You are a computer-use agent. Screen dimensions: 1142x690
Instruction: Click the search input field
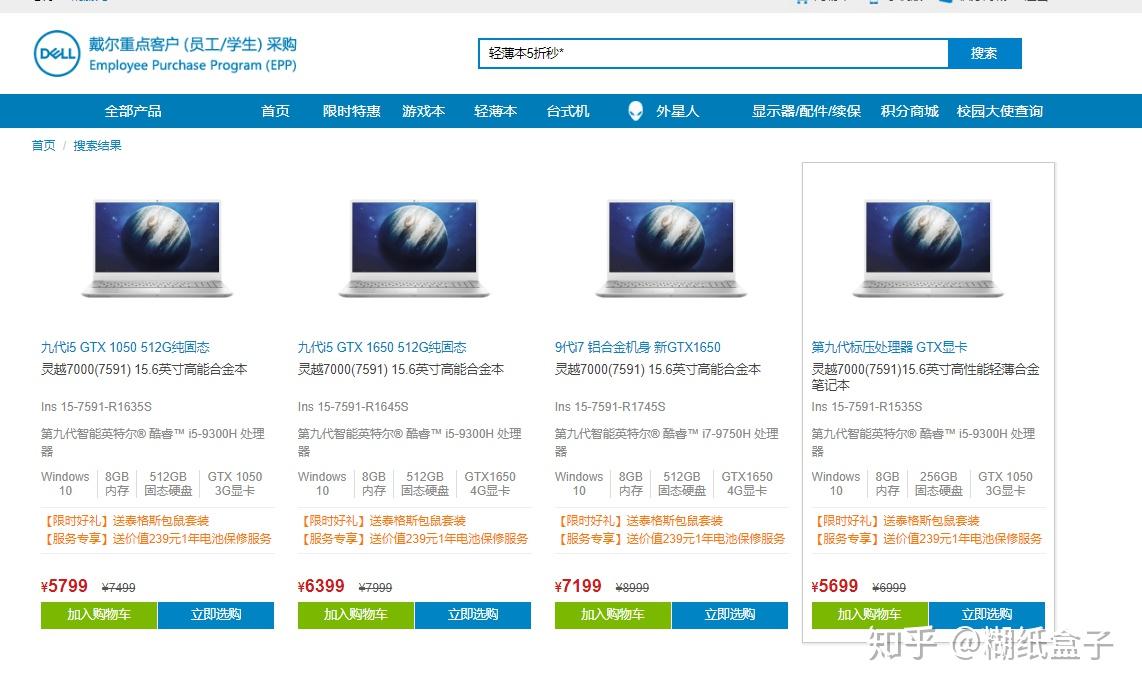pos(714,53)
